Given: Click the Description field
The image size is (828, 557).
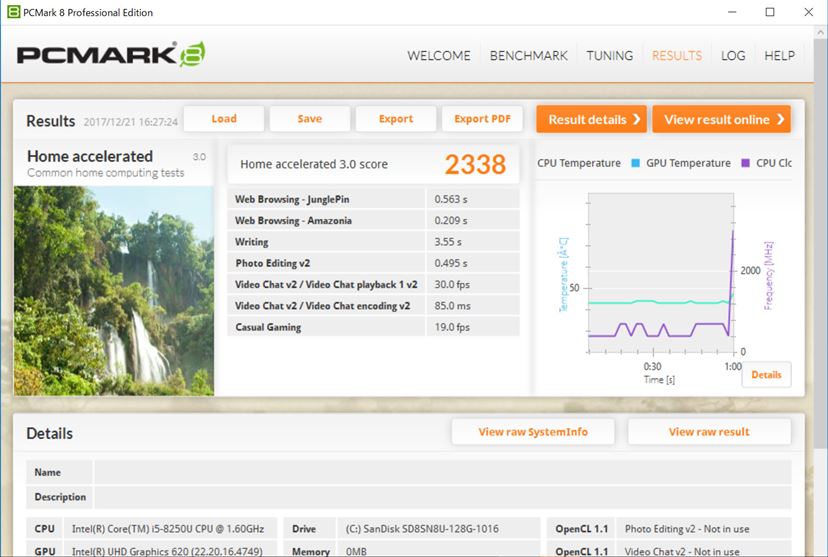Looking at the screenshot, I should pos(443,497).
